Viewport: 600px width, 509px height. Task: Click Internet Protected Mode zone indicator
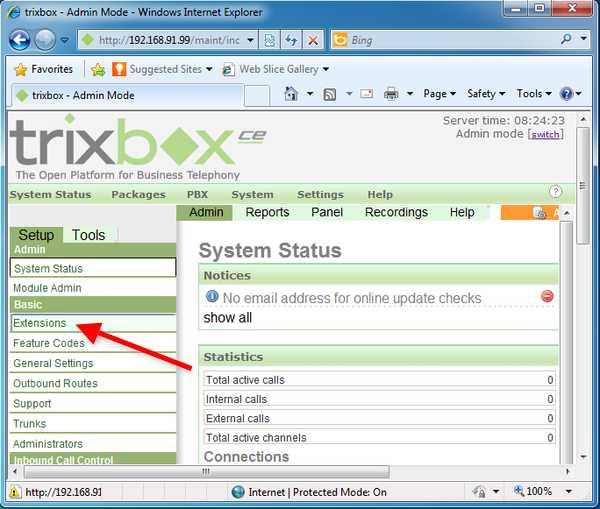pyautogui.click(x=309, y=492)
